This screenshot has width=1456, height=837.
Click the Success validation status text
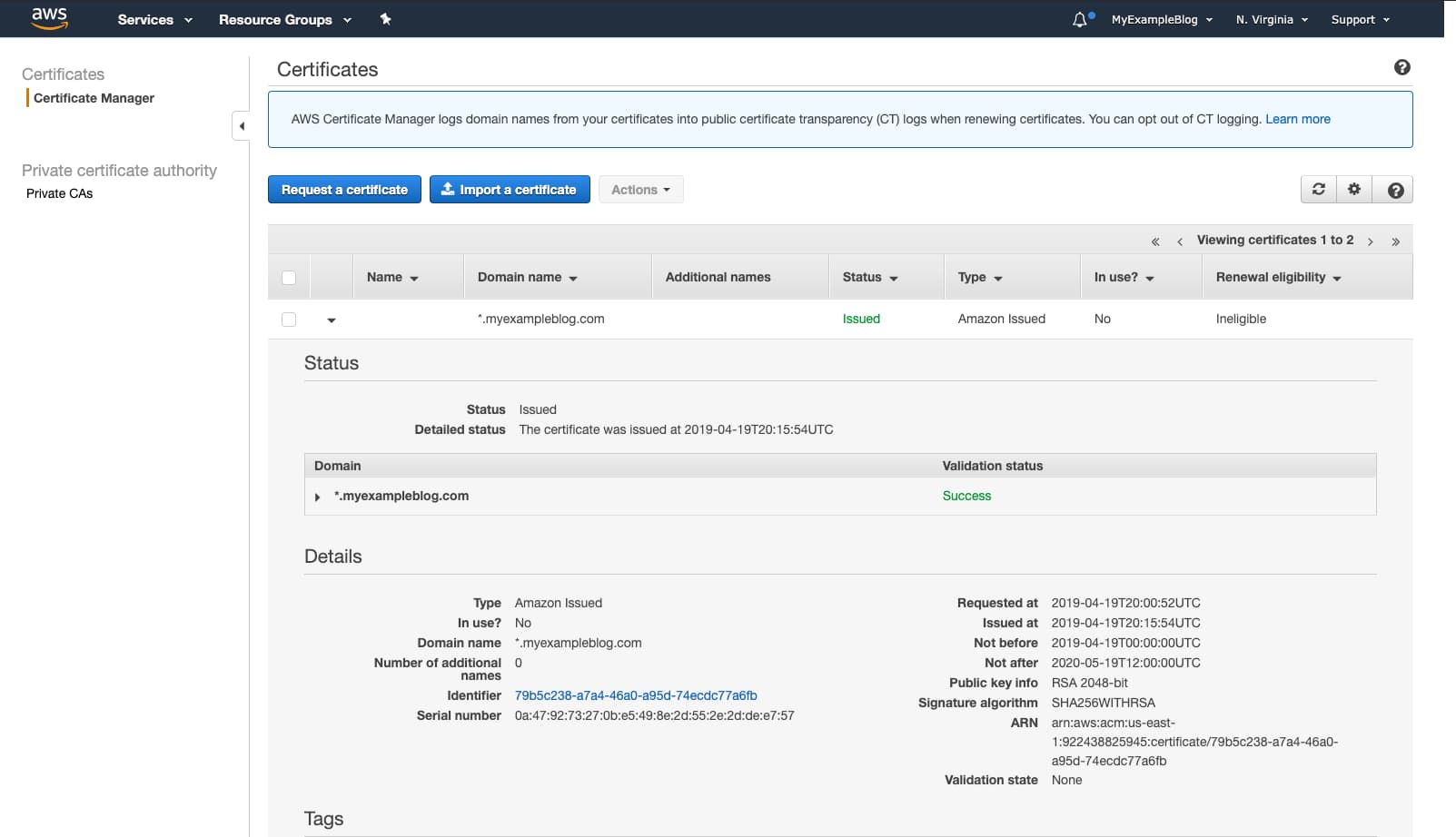[x=966, y=496]
